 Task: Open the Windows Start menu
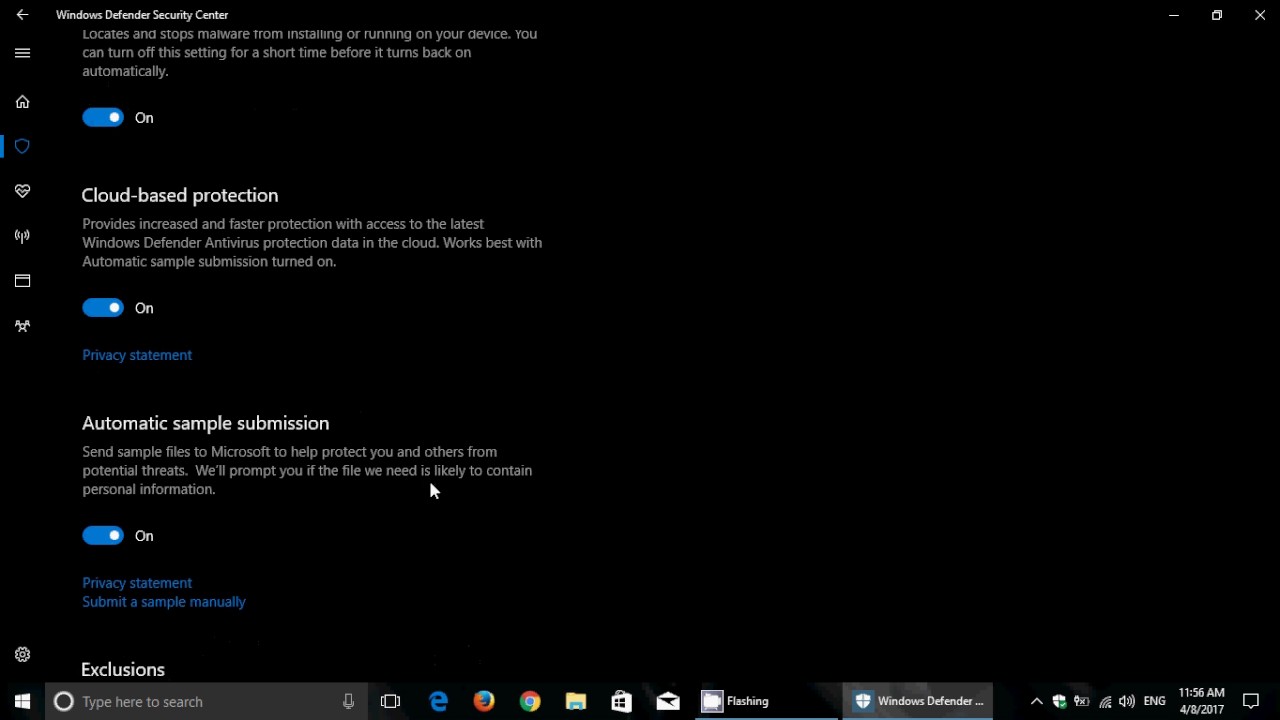[x=22, y=701]
